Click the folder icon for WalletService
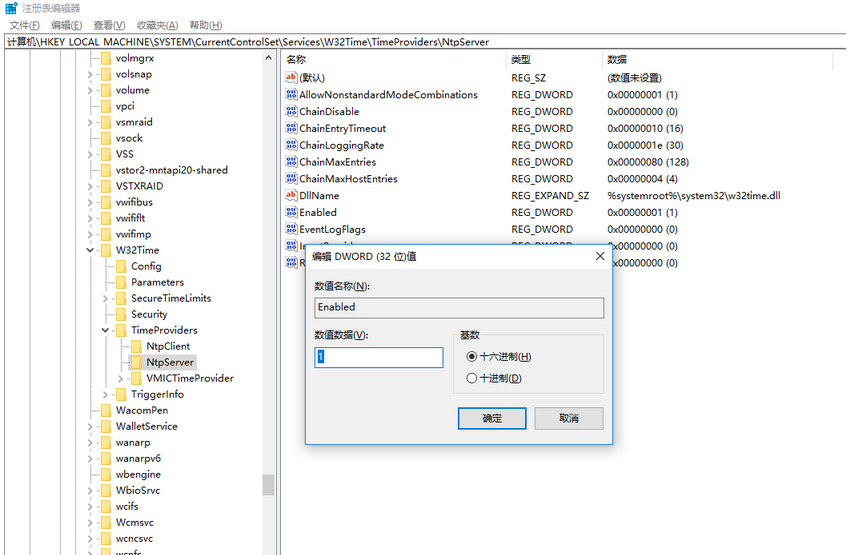The height and width of the screenshot is (555, 862). 106,426
